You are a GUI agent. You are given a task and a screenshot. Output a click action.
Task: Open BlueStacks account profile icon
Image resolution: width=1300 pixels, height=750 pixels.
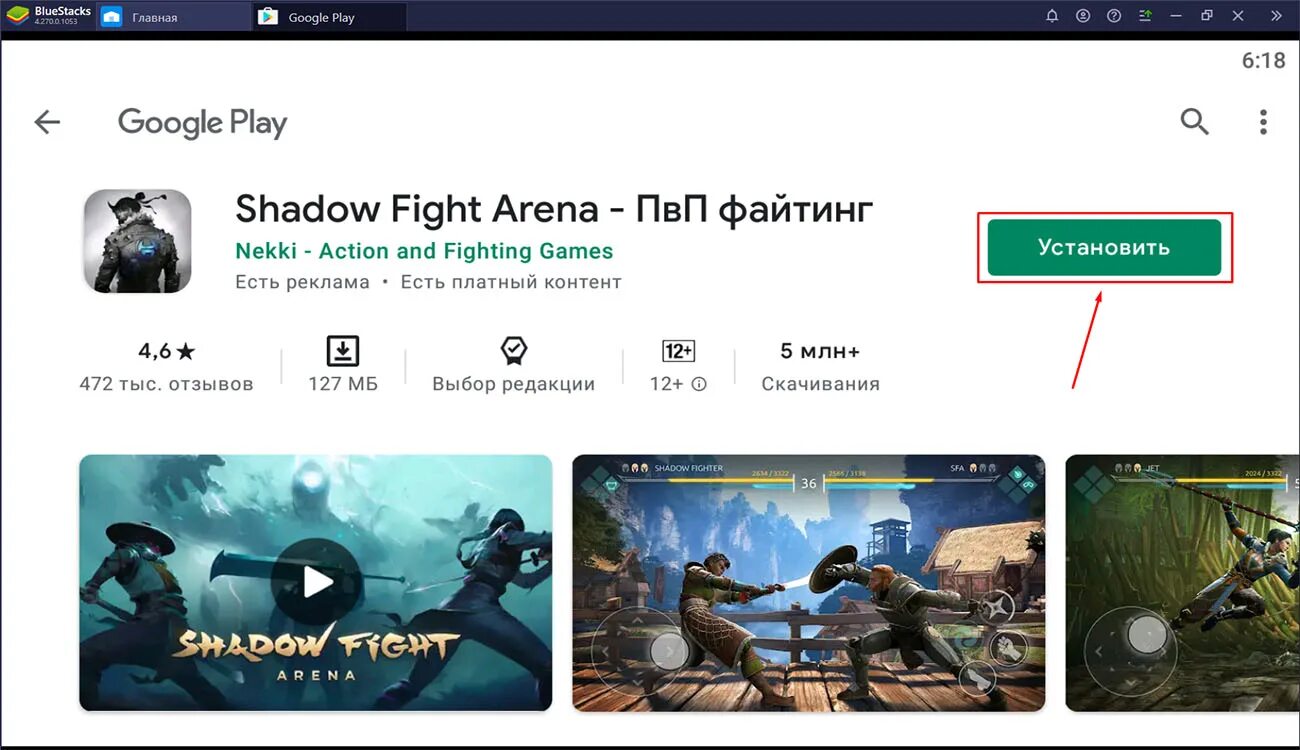tap(1083, 16)
